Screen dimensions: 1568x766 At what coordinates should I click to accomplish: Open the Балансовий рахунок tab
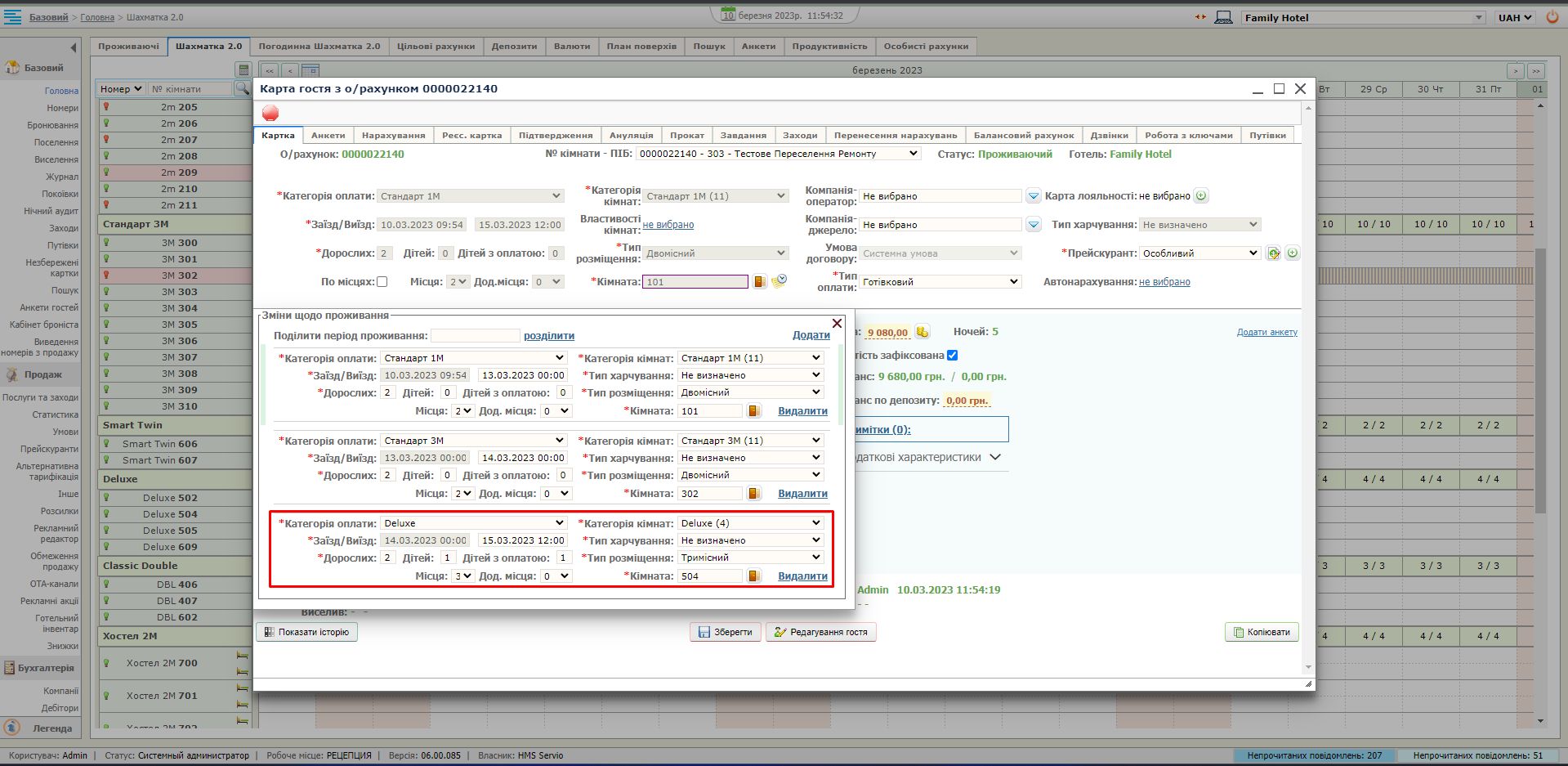tap(1023, 136)
